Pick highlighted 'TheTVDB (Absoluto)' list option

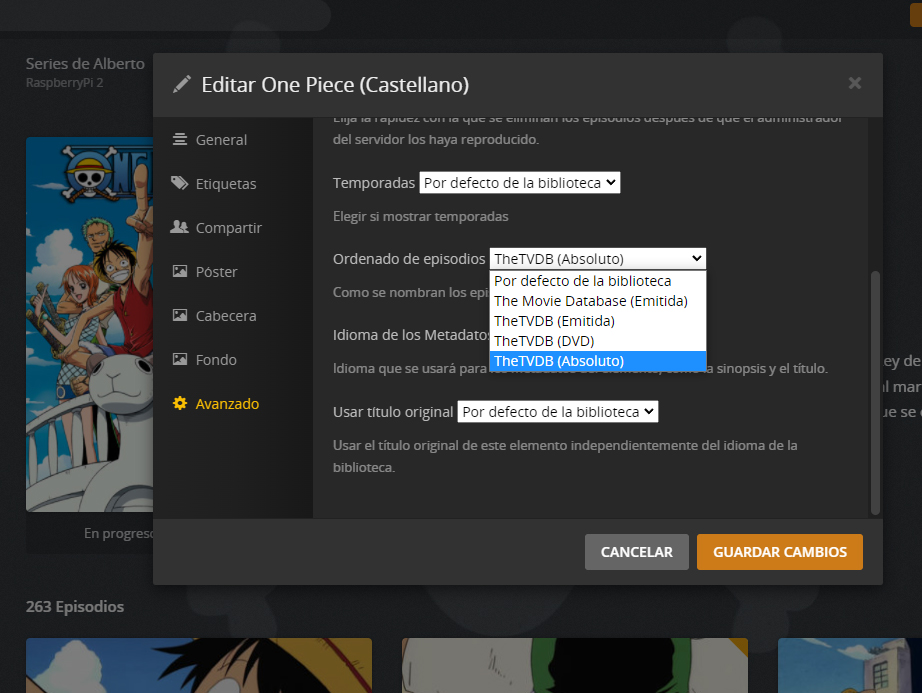click(x=597, y=361)
